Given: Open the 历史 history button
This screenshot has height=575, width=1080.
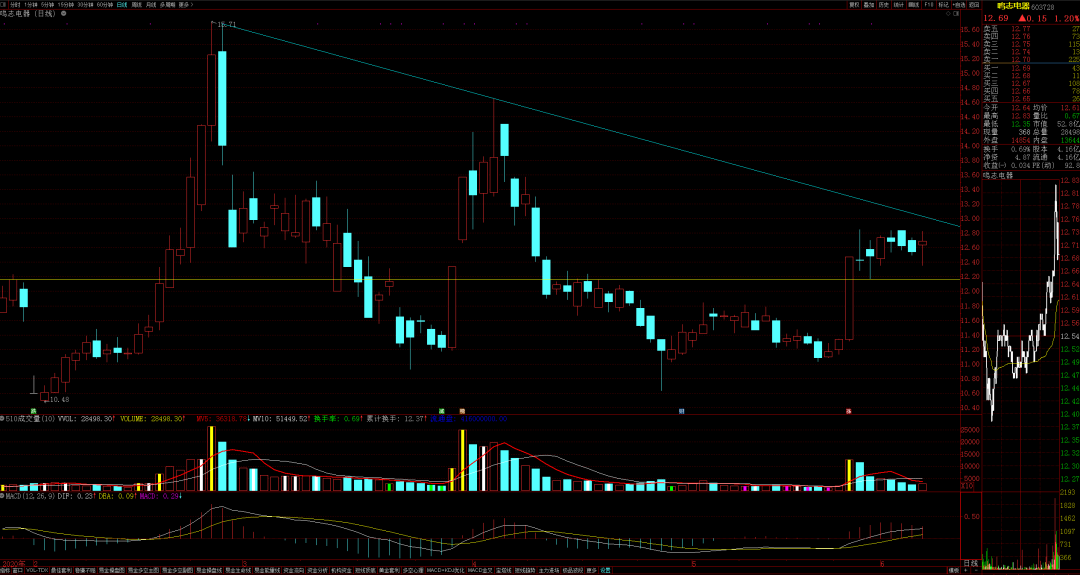Looking at the screenshot, I should click(884, 5).
